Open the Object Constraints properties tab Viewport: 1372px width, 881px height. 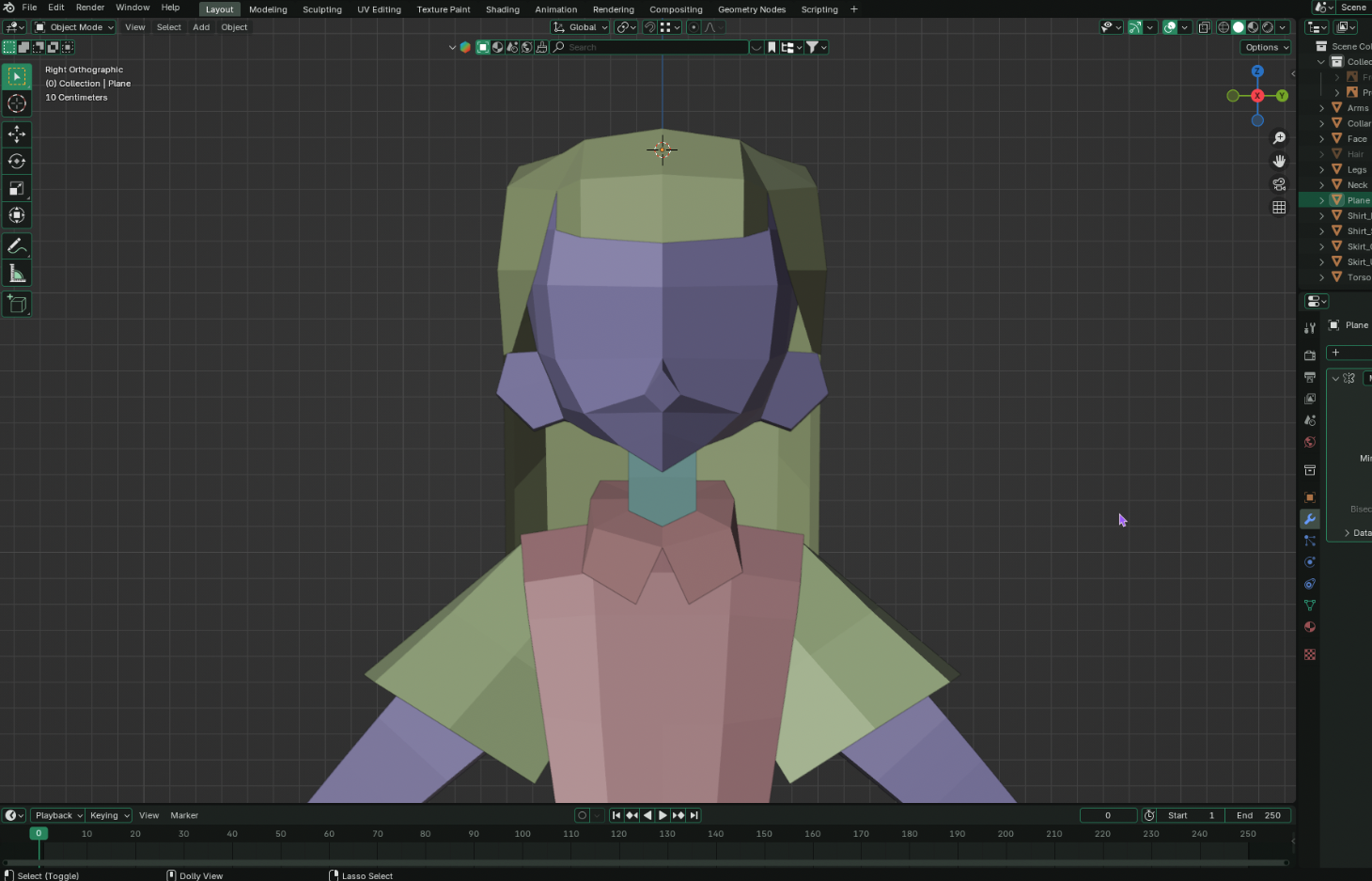[1310, 584]
